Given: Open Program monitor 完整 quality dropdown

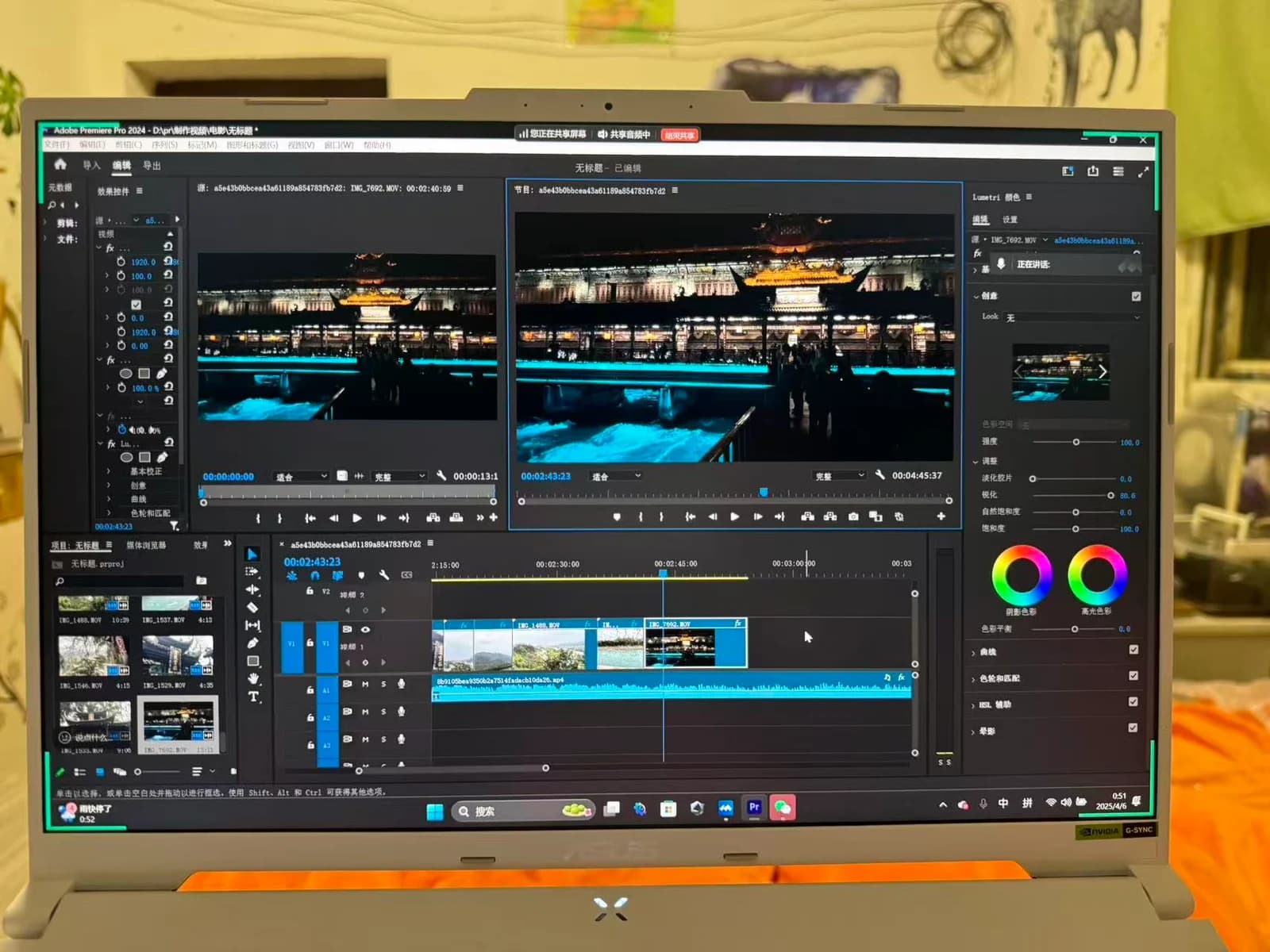Looking at the screenshot, I should pyautogui.click(x=839, y=476).
